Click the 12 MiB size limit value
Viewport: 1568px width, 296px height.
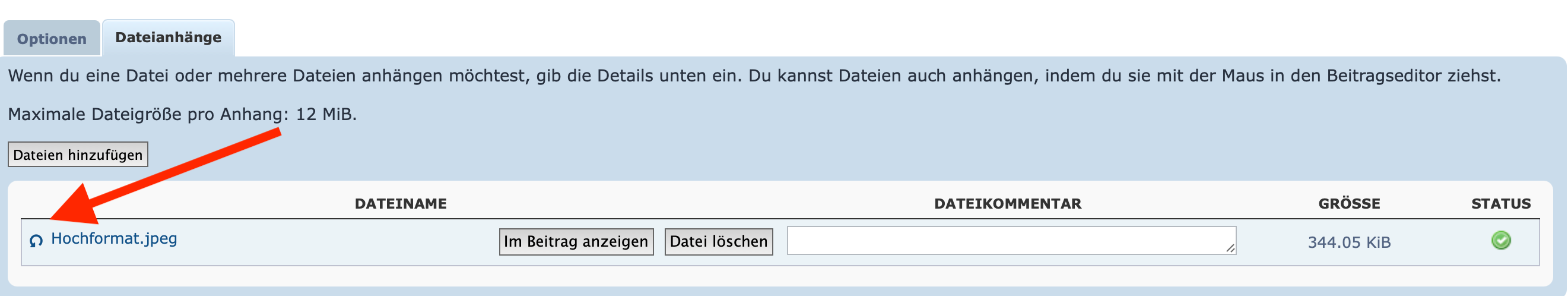[x=325, y=115]
